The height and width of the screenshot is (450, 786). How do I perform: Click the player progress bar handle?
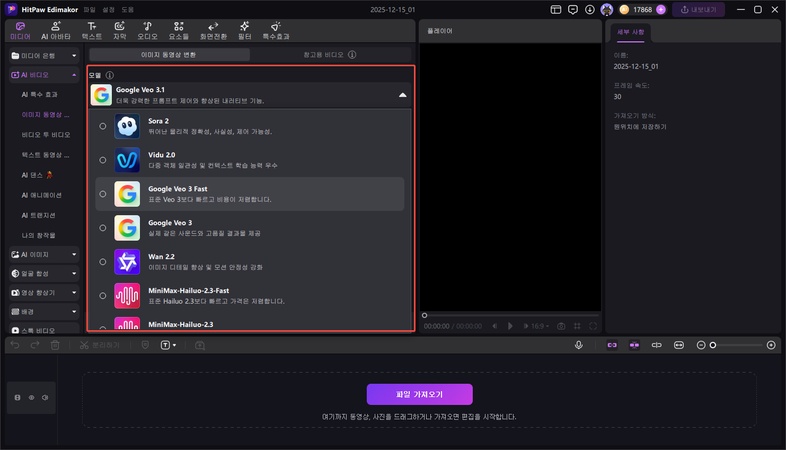coord(425,315)
